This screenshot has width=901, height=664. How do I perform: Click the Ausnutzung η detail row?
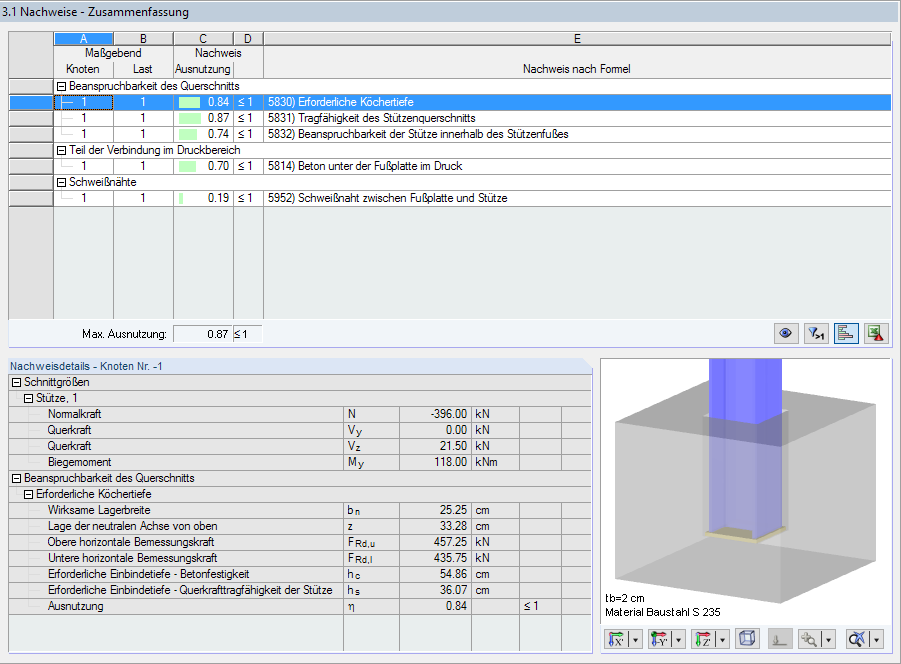pos(300,607)
